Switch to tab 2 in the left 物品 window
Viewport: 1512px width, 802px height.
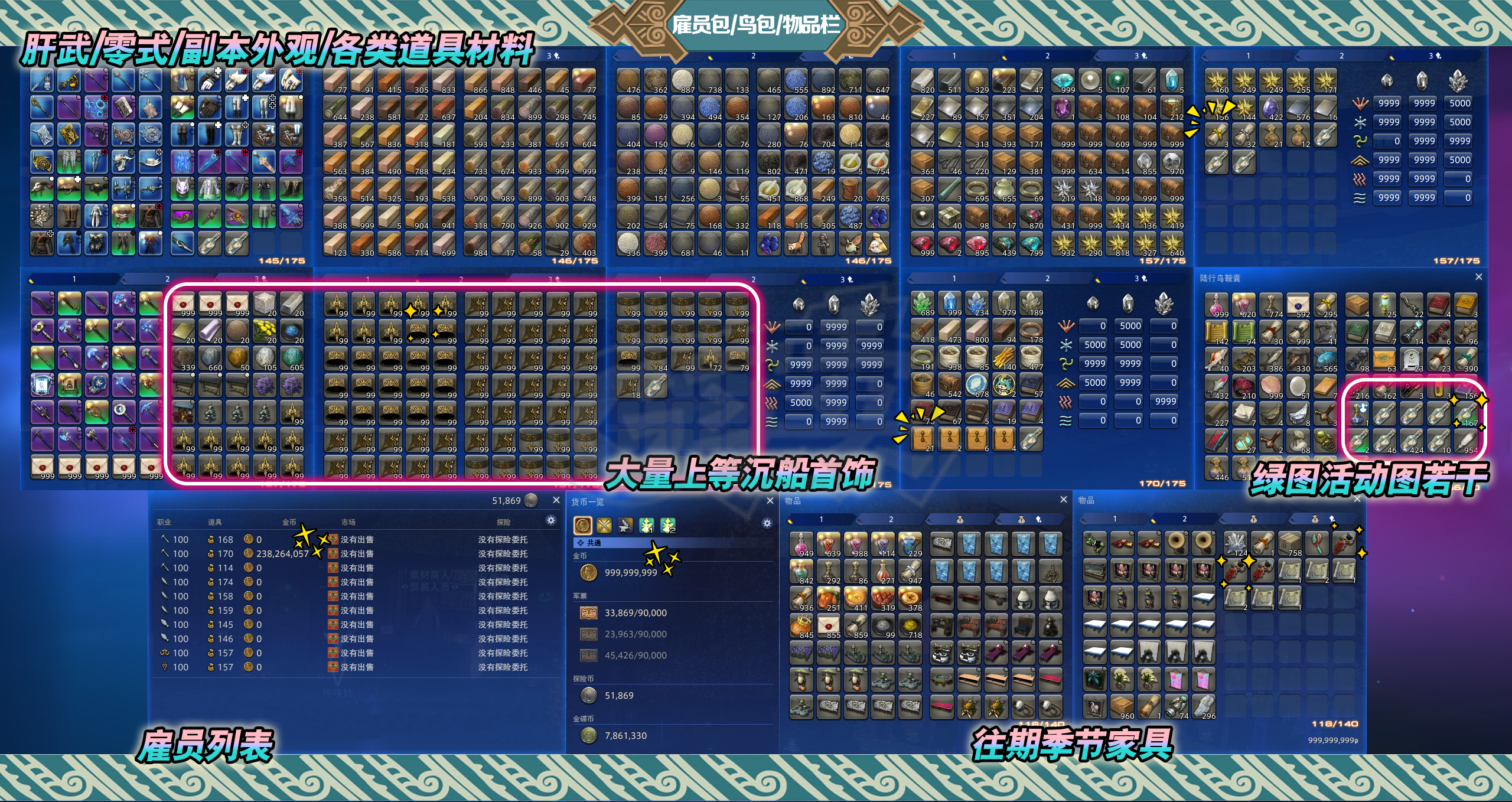tap(891, 519)
